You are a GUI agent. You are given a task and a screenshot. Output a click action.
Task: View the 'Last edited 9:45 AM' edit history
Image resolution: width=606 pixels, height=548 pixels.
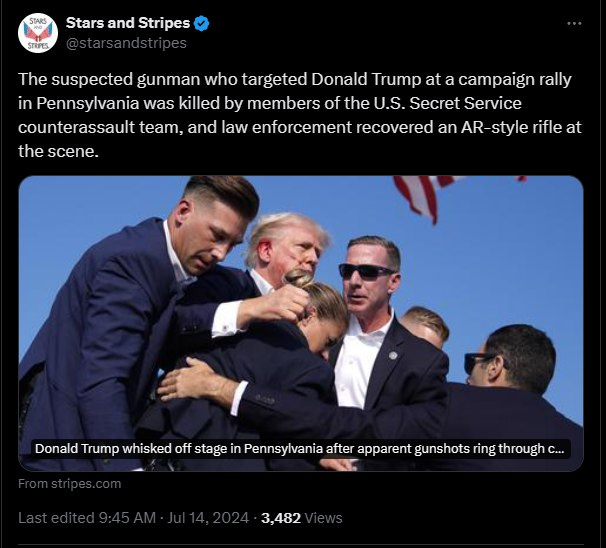point(87,518)
